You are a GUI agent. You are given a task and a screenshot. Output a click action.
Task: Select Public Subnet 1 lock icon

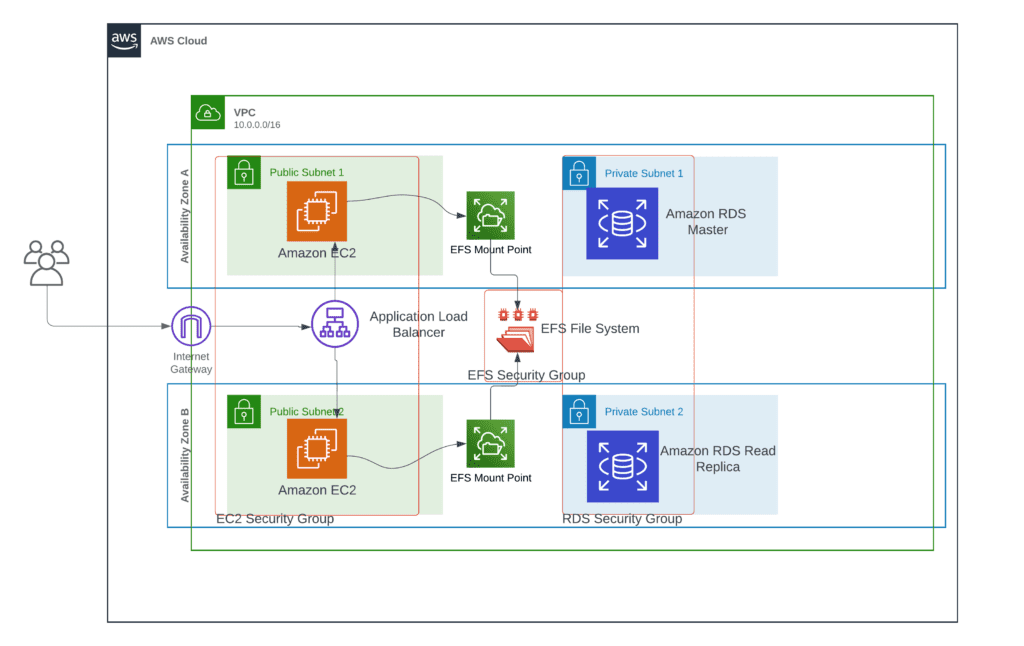pyautogui.click(x=244, y=172)
